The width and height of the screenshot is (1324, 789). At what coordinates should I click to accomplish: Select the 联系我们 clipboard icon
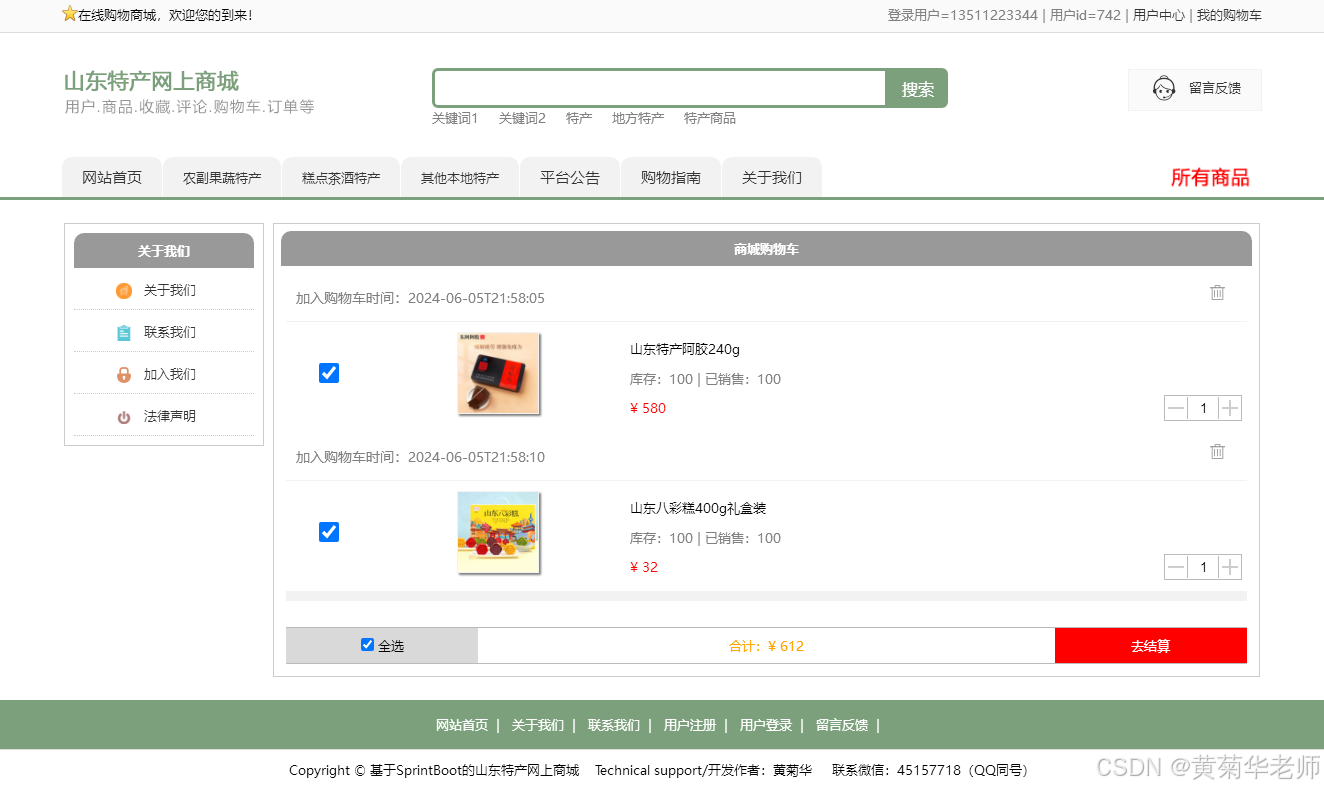(x=124, y=331)
